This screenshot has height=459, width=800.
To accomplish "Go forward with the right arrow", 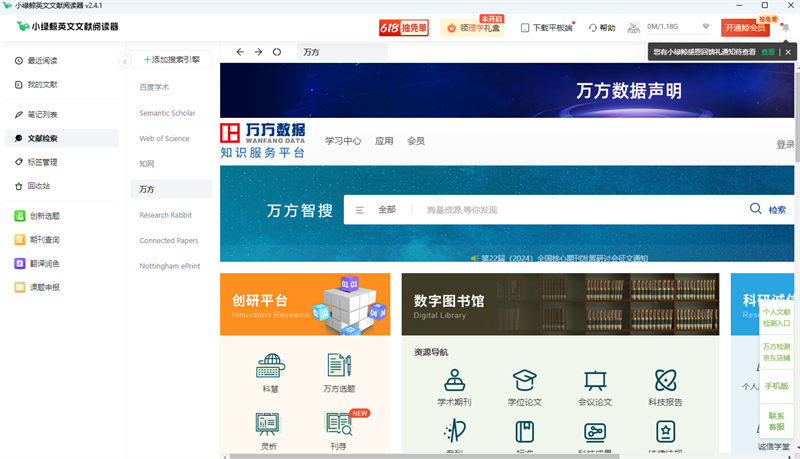I will 259,52.
